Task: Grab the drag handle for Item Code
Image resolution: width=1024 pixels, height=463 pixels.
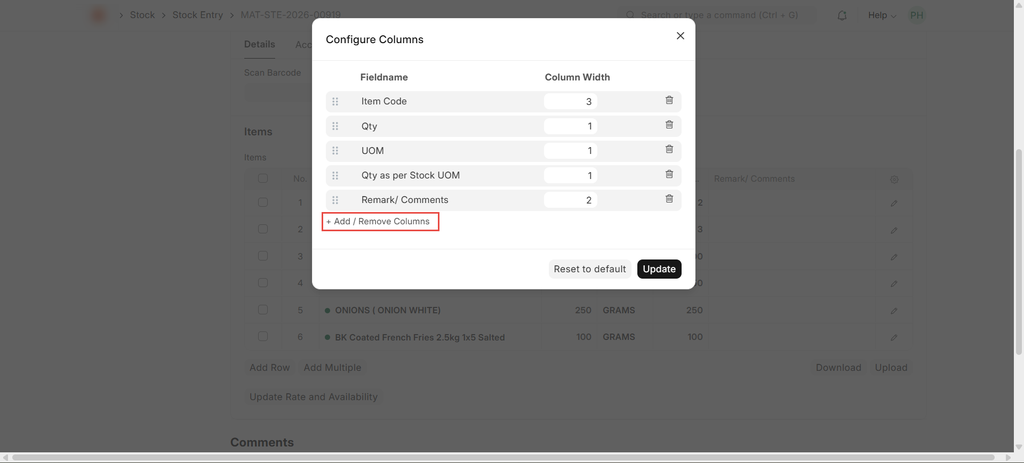Action: (335, 101)
